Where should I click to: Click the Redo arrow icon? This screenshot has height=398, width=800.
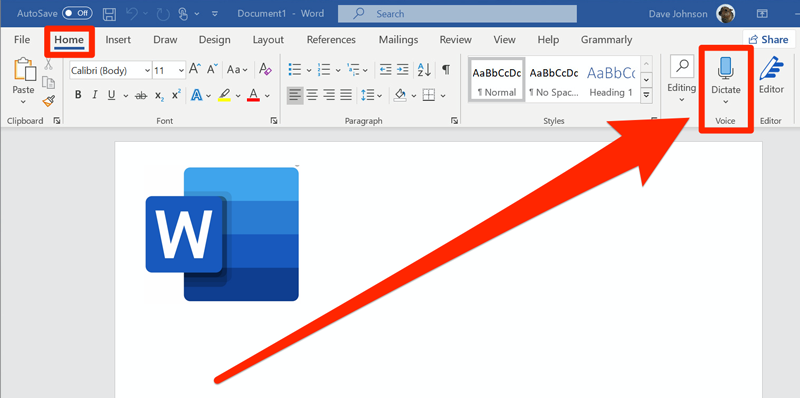coord(163,14)
